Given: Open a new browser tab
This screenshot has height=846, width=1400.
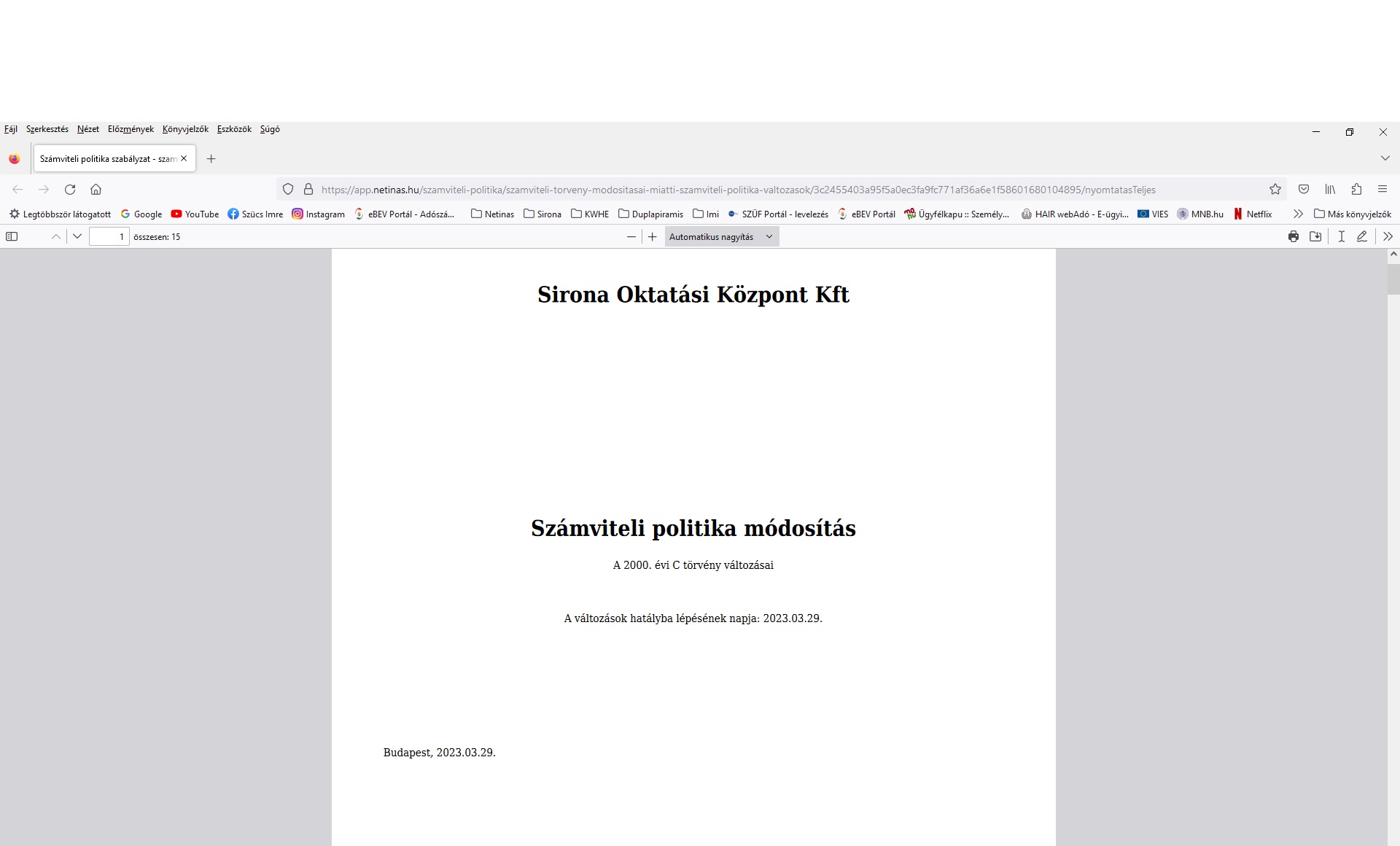Looking at the screenshot, I should (211, 158).
